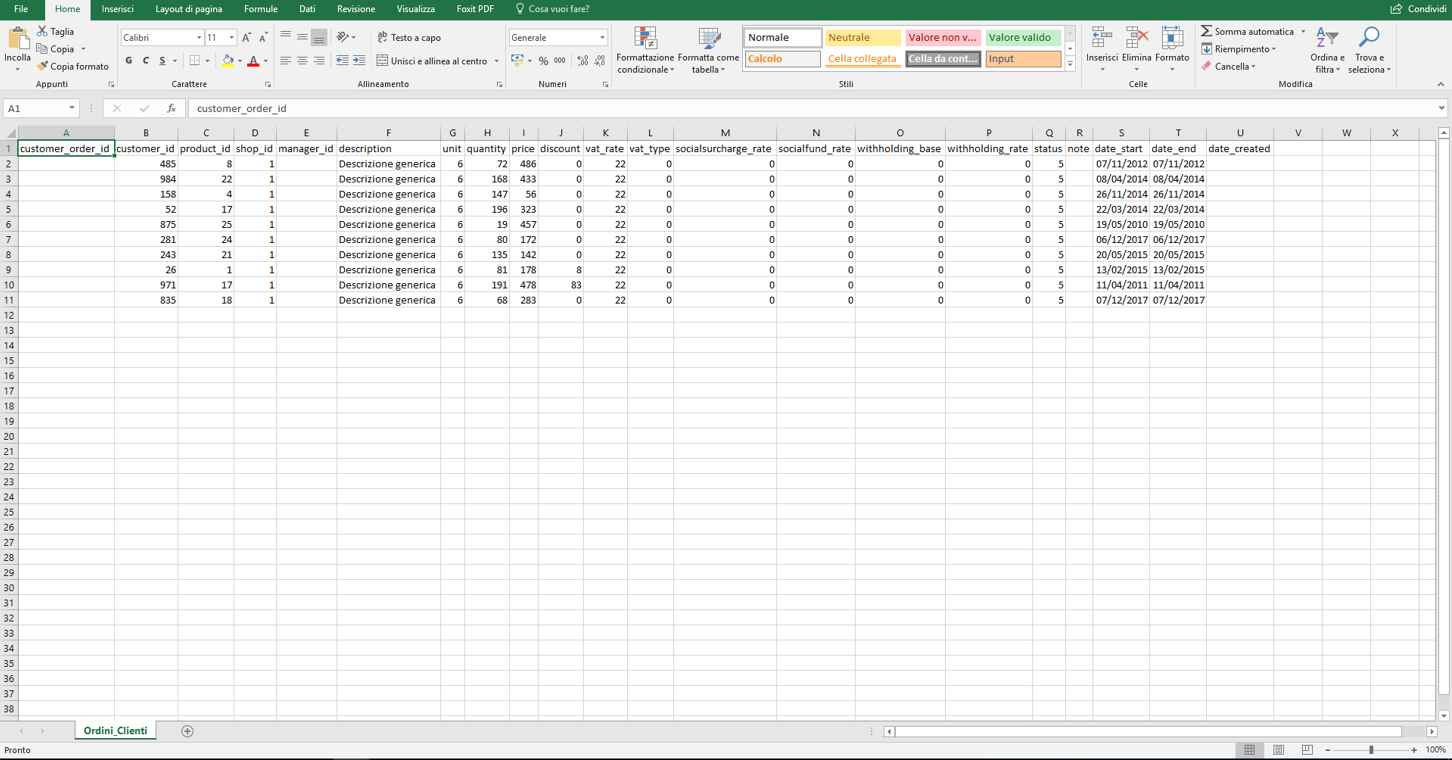This screenshot has width=1452, height=760.
Task: Add a new sheet with plus icon
Action: [x=187, y=731]
